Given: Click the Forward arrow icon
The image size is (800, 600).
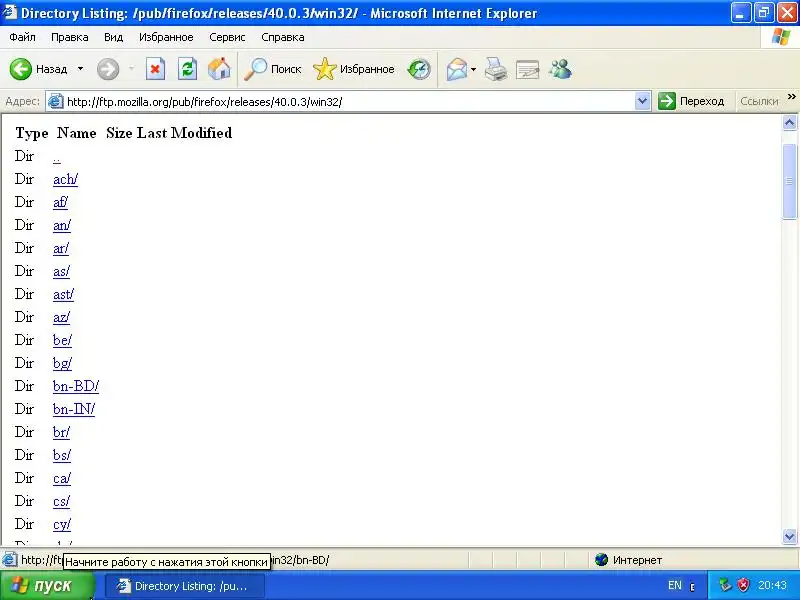Looking at the screenshot, I should pos(108,69).
